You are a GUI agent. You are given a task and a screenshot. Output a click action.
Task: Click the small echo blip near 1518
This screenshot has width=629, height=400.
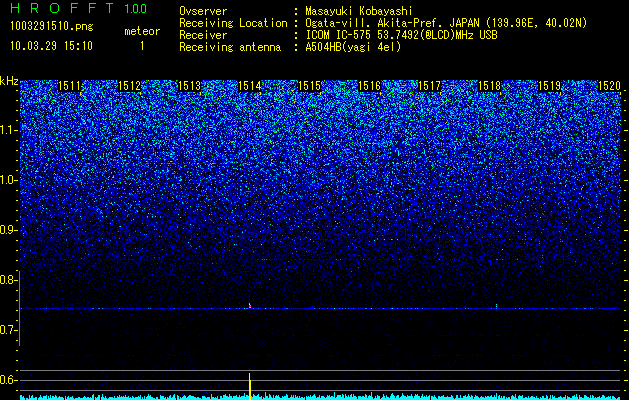click(497, 306)
